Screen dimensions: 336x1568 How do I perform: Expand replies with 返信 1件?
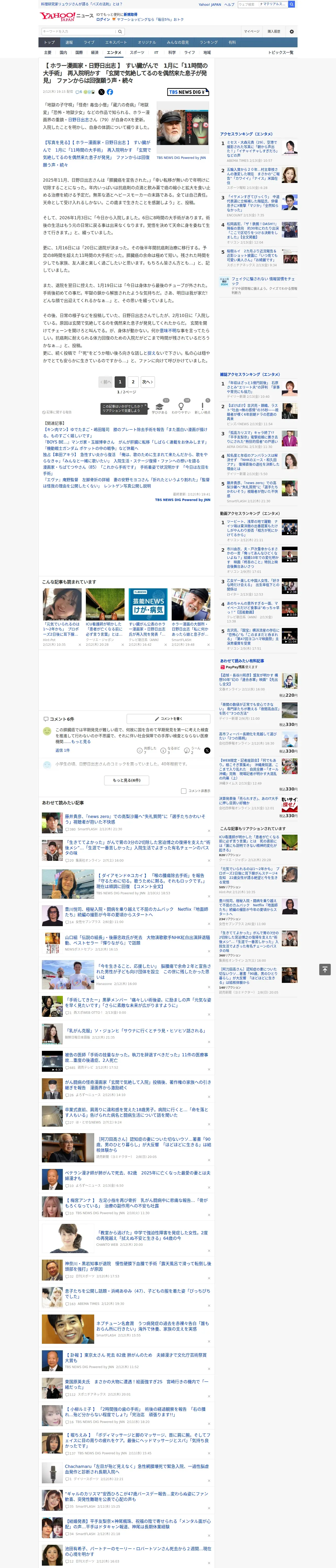coord(63,750)
